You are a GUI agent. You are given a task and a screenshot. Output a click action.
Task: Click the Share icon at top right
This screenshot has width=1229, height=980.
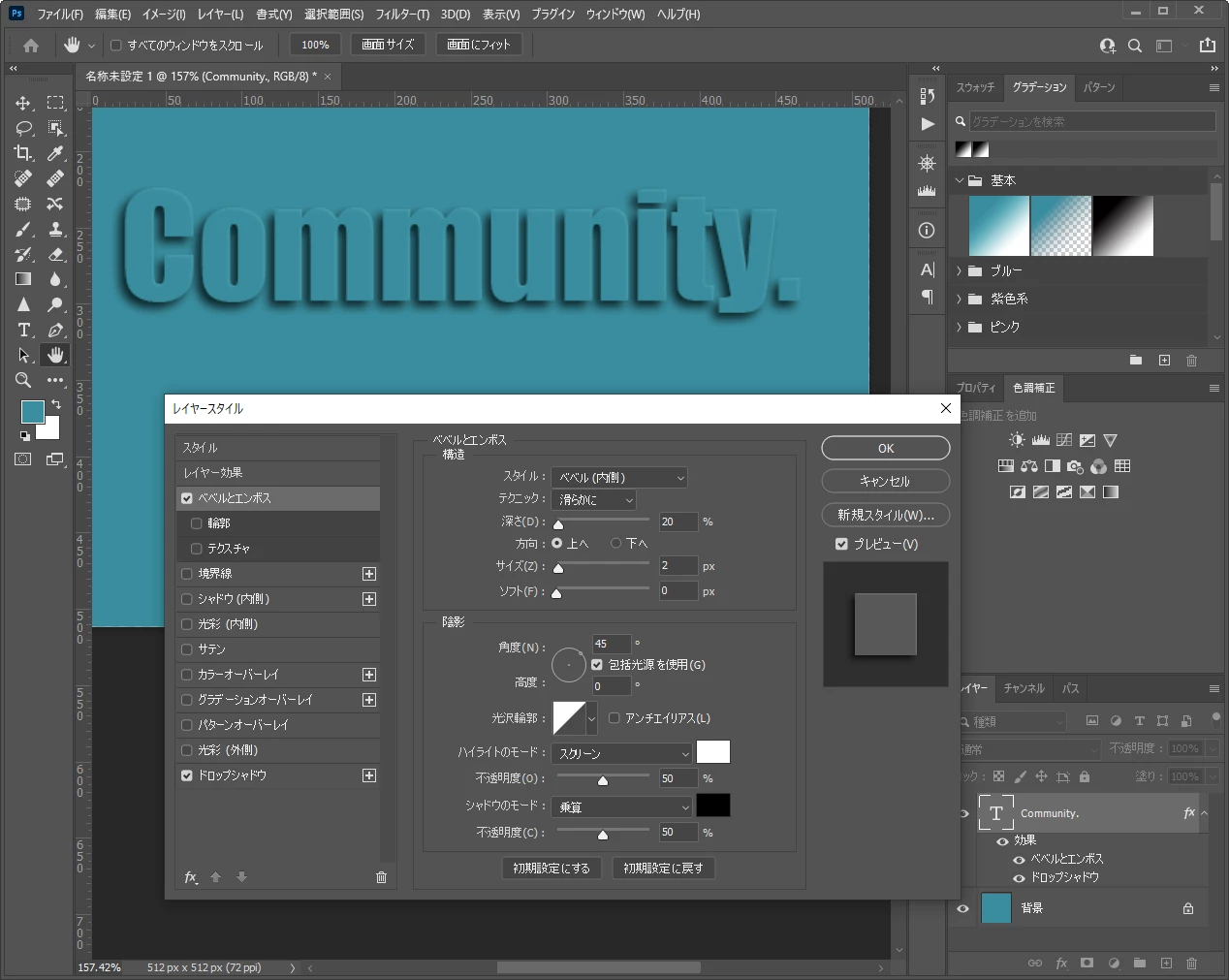[1207, 46]
